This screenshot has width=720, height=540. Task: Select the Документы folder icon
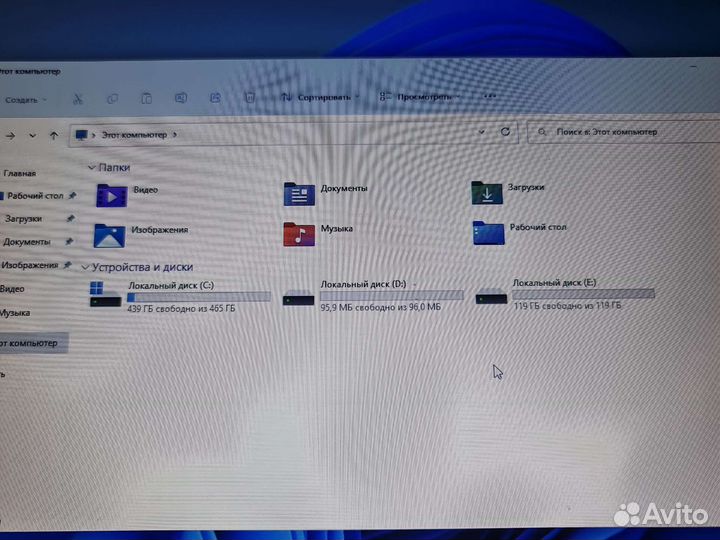pos(299,194)
